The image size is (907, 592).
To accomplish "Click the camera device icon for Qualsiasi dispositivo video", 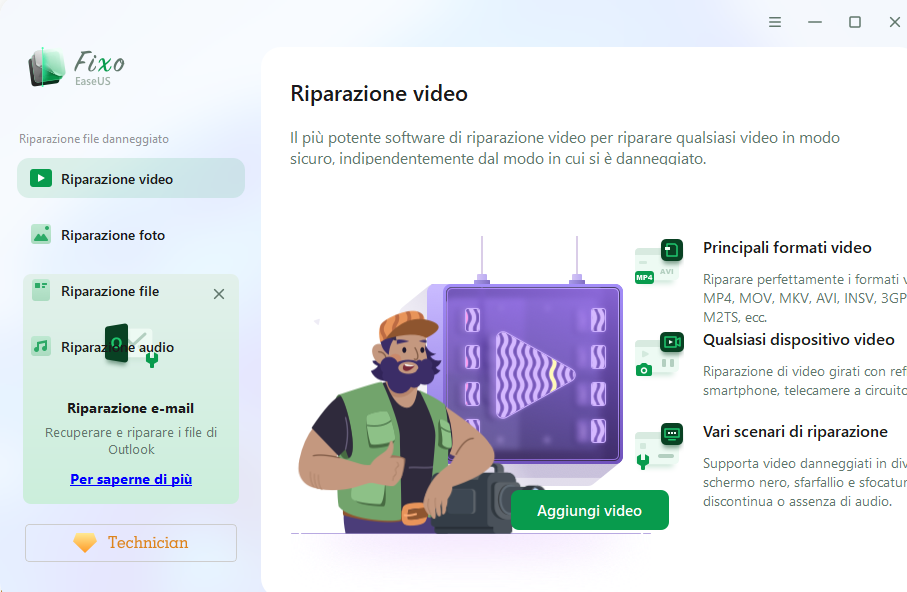I will [x=659, y=354].
